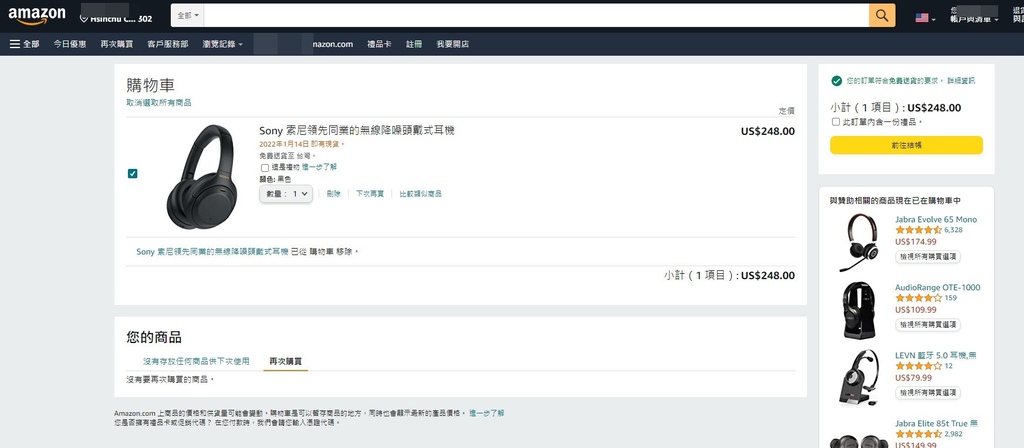The image size is (1024, 448).
Task: Click 檢視所有購買選項 for AudioRange OTE-1000
Action: point(928,325)
